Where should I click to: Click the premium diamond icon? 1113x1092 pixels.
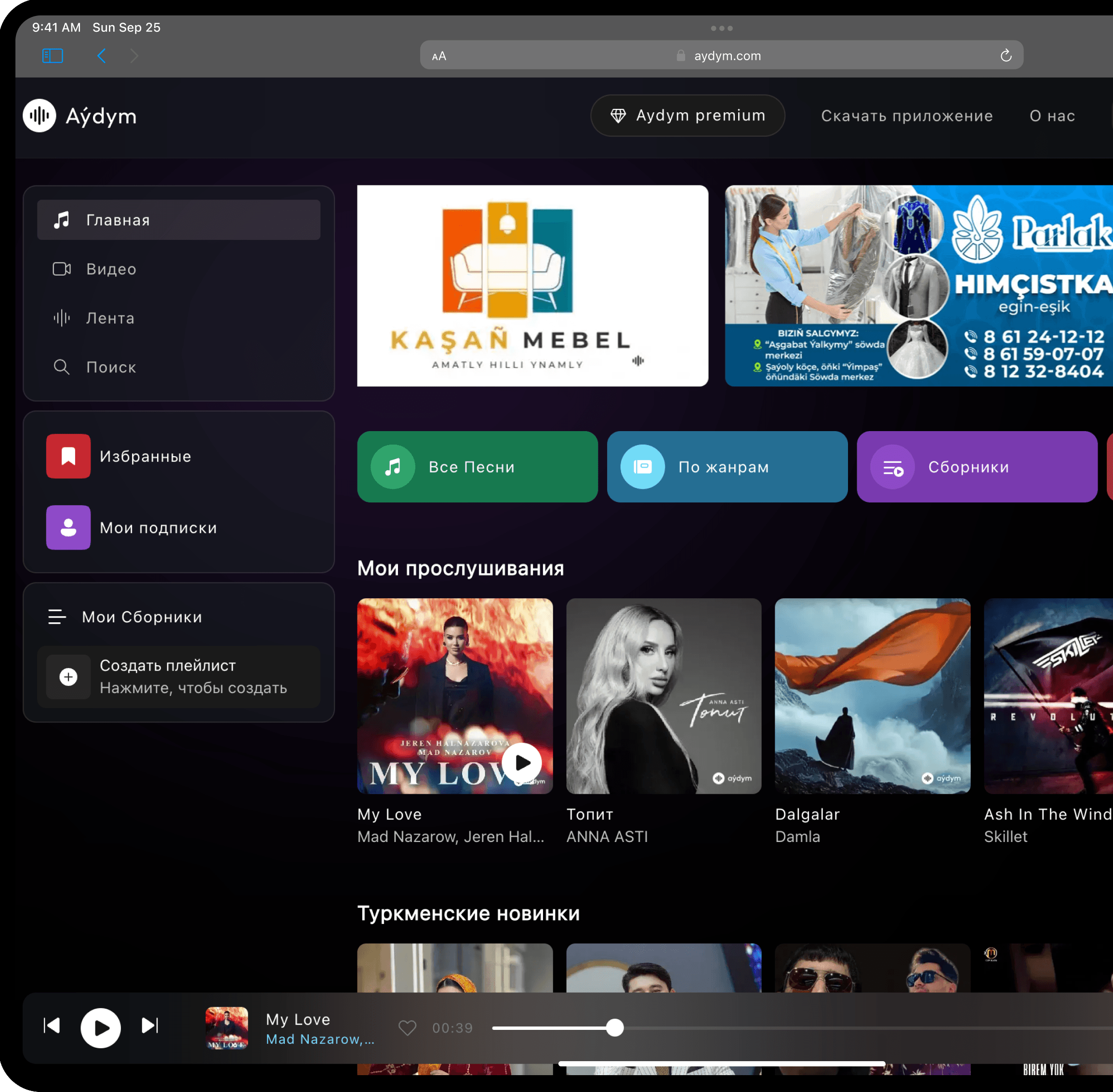tap(618, 116)
